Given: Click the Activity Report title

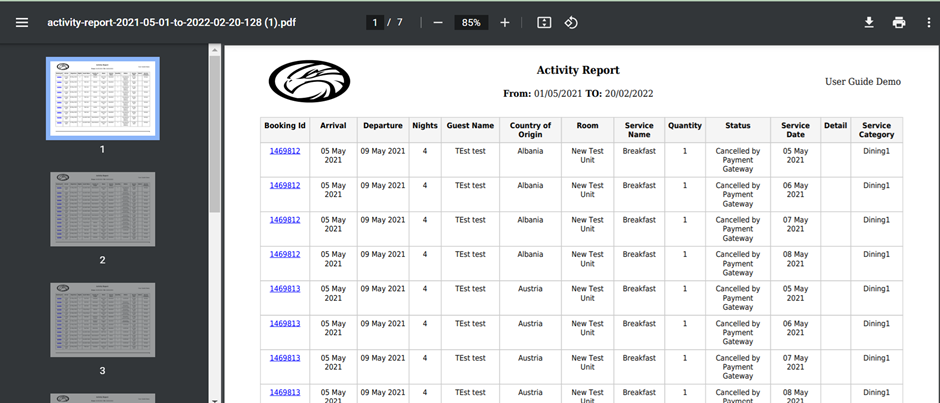Looking at the screenshot, I should coord(578,70).
